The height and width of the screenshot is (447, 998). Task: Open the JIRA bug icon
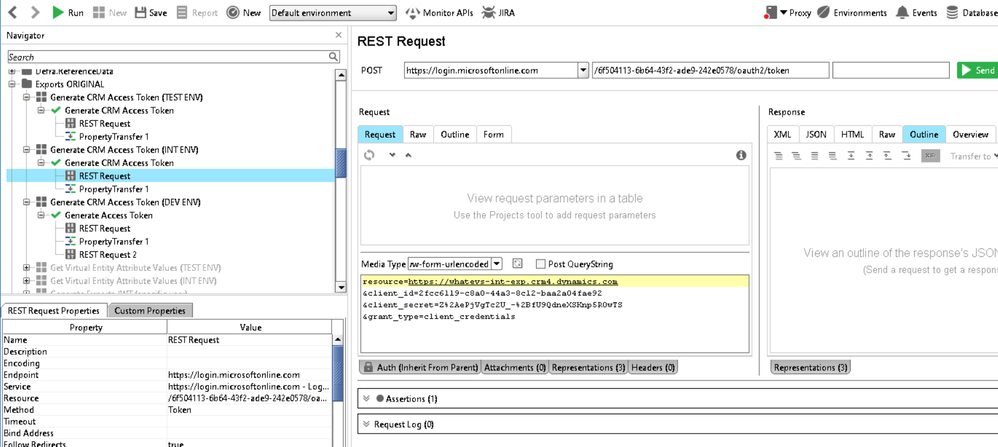coord(489,13)
